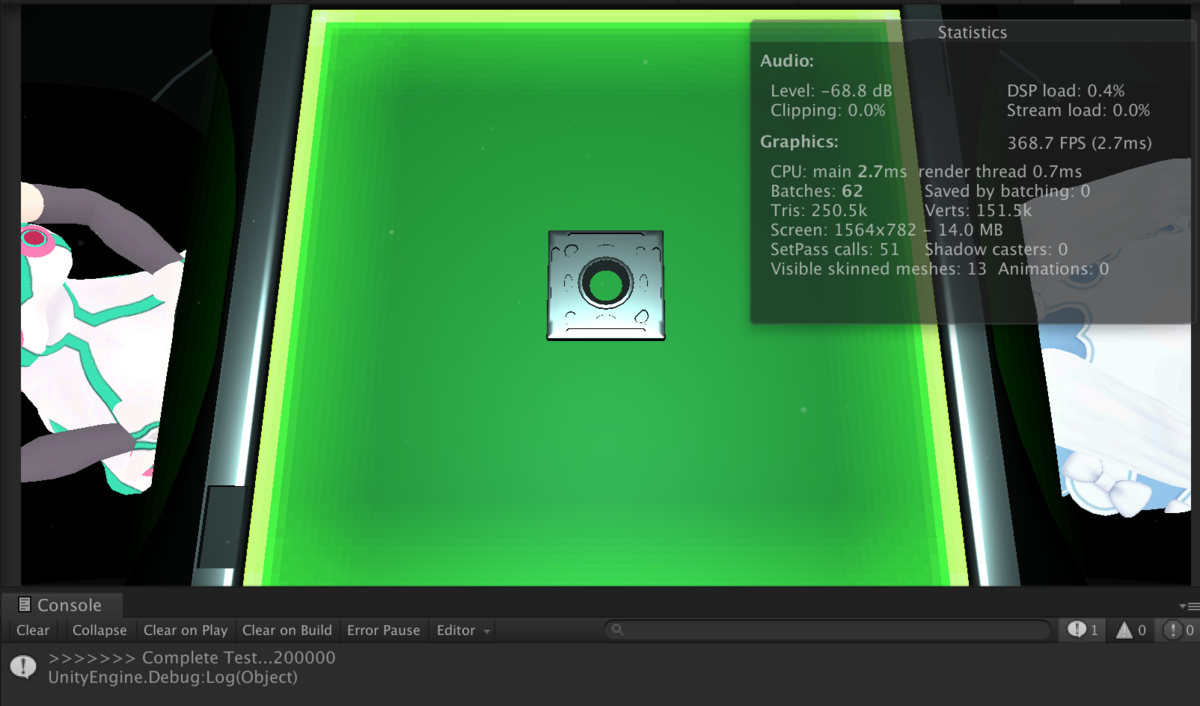Click the Audio heading in Statistics
The width and height of the screenshot is (1200, 706).
[787, 61]
